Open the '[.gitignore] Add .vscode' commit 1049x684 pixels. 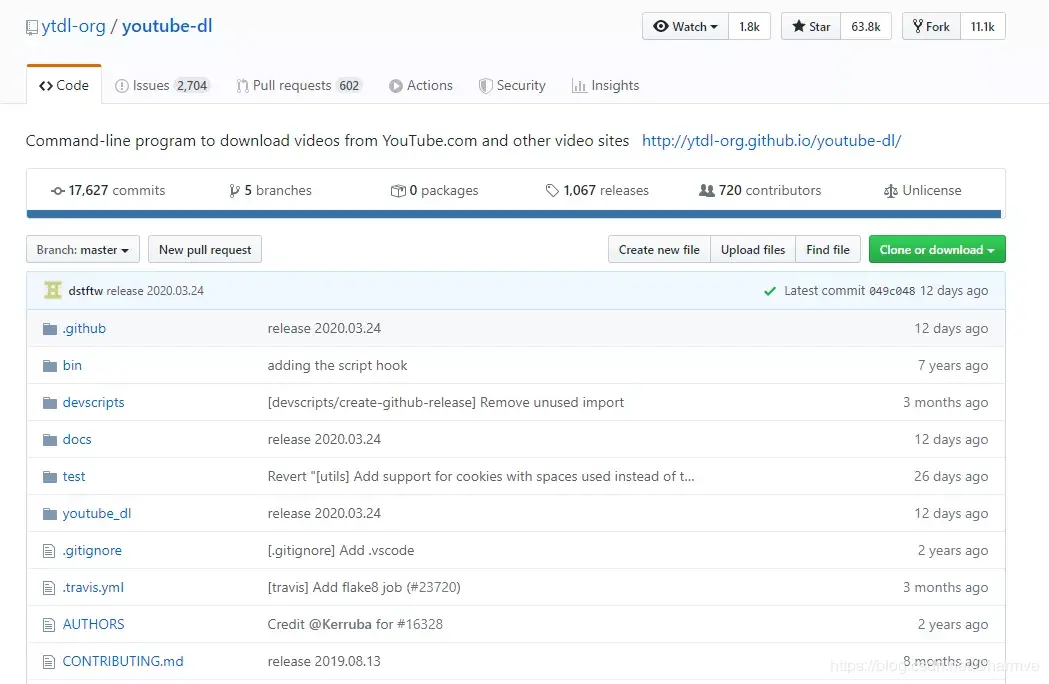341,550
